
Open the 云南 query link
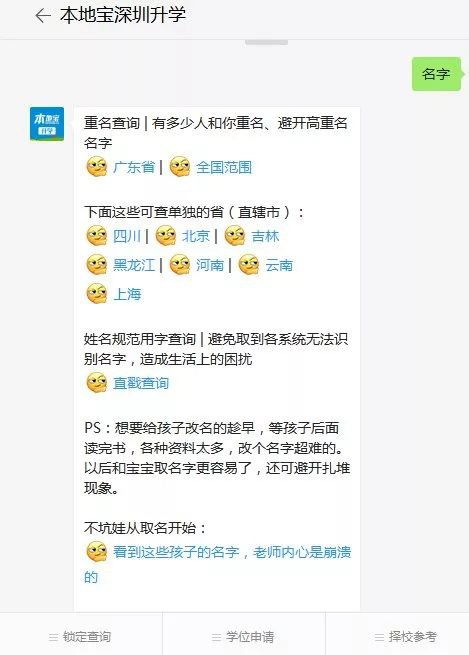(x=279, y=265)
